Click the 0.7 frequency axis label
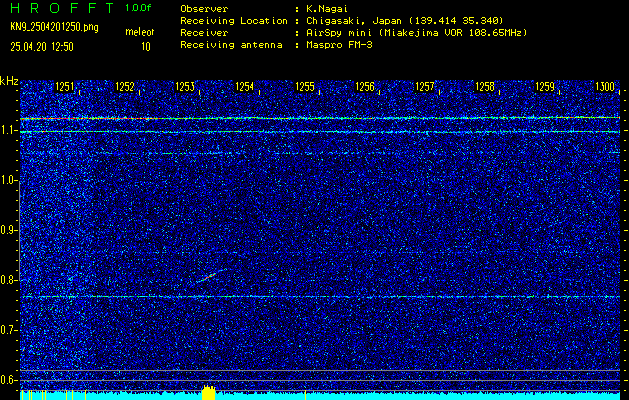629x400 pixels. (8, 330)
